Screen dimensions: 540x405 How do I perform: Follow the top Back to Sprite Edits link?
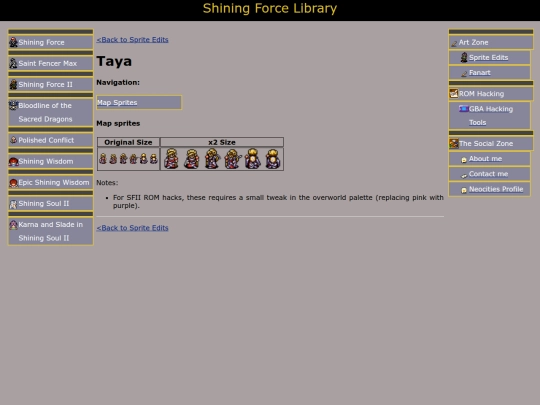tap(132, 40)
